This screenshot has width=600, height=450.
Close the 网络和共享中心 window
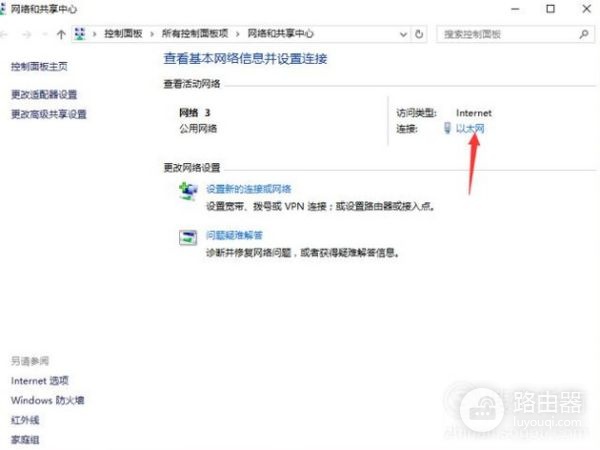click(586, 9)
